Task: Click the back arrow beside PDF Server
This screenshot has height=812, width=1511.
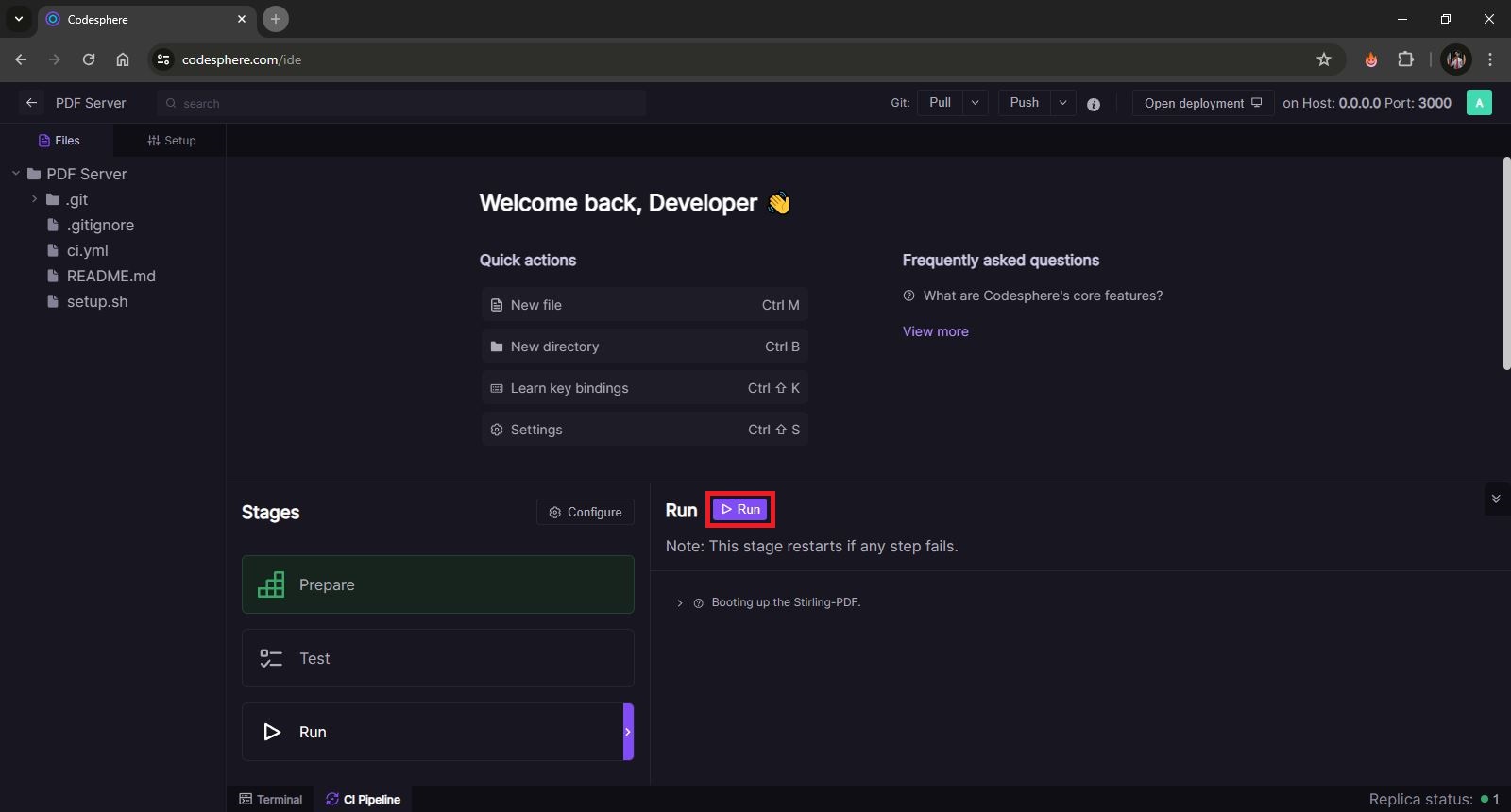Action: point(31,103)
